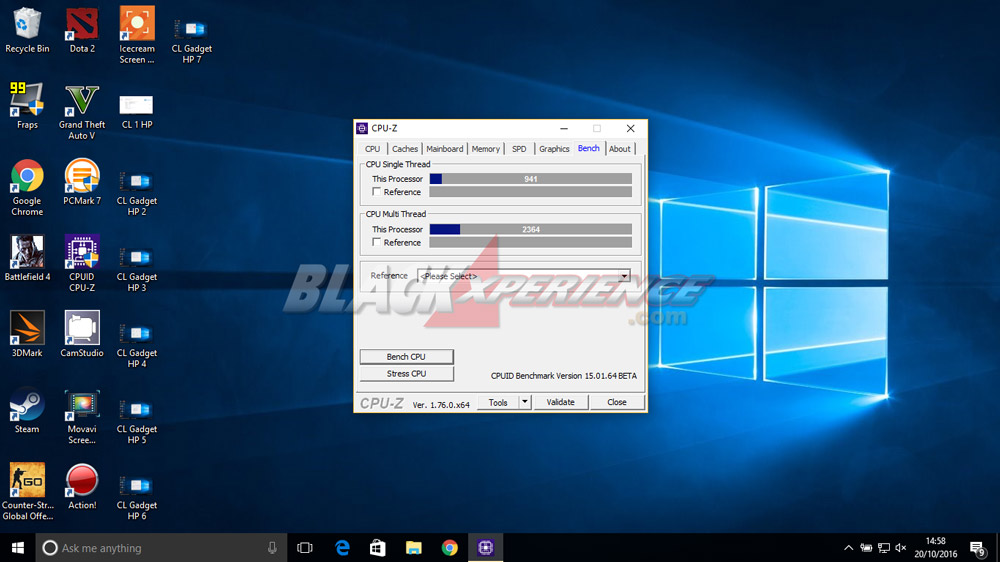Viewport: 1000px width, 562px height.
Task: Click the Stress CPU button
Action: 407,374
